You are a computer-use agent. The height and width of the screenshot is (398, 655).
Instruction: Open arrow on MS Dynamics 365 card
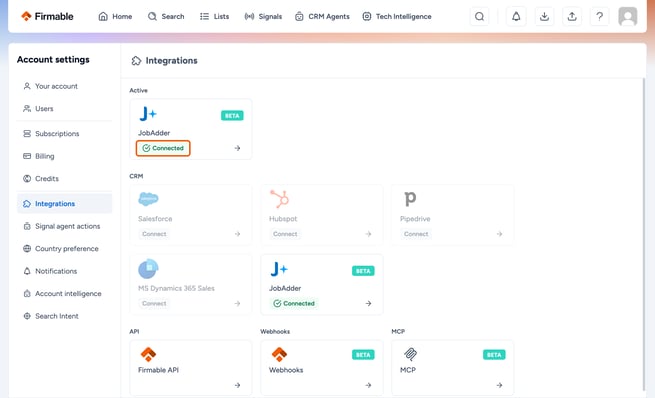click(237, 304)
